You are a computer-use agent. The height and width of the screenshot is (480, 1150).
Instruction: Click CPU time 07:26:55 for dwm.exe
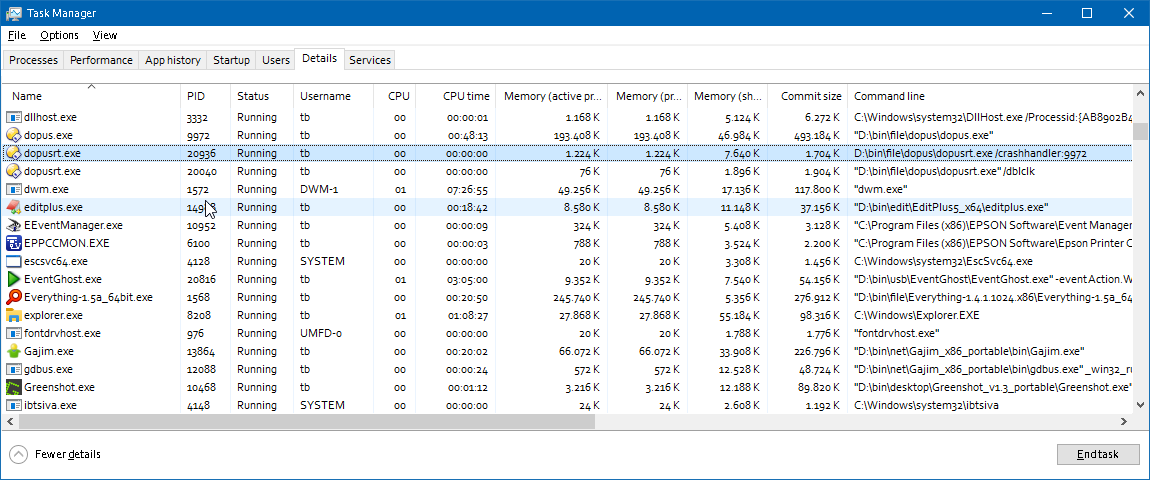(x=467, y=189)
